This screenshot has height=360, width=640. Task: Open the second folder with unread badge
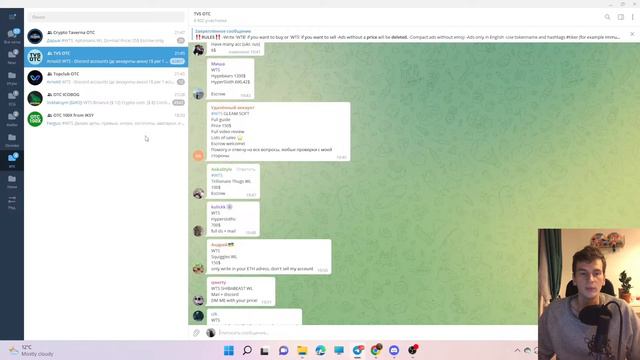pos(12,56)
